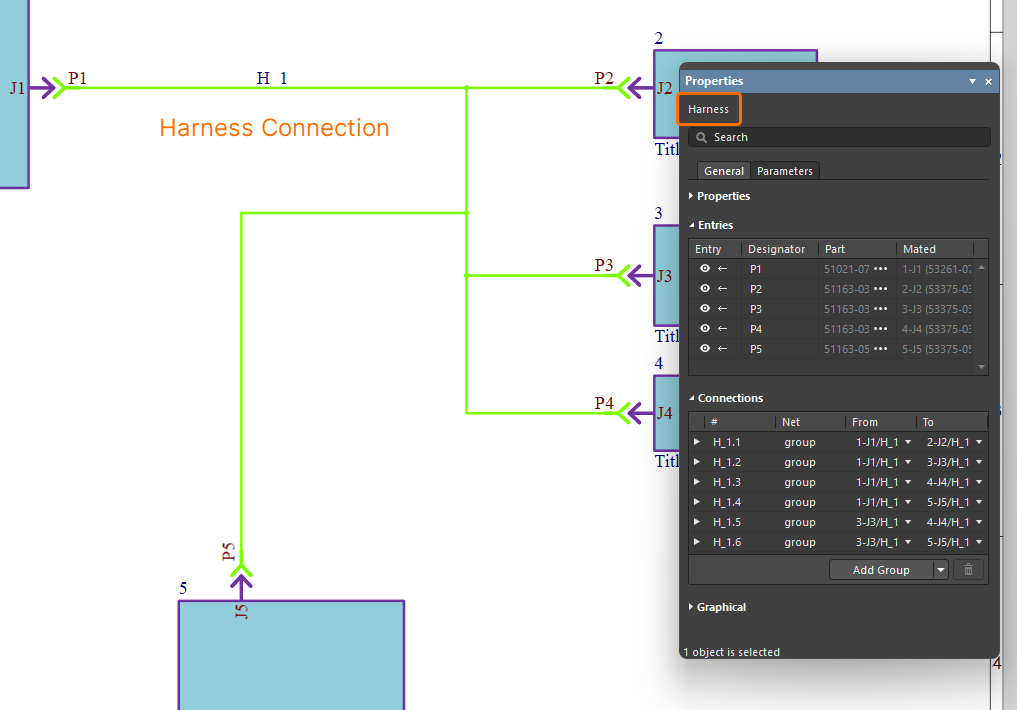Click the magnifier icon in the Search box
Viewport: 1017px width, 710px height.
point(702,137)
